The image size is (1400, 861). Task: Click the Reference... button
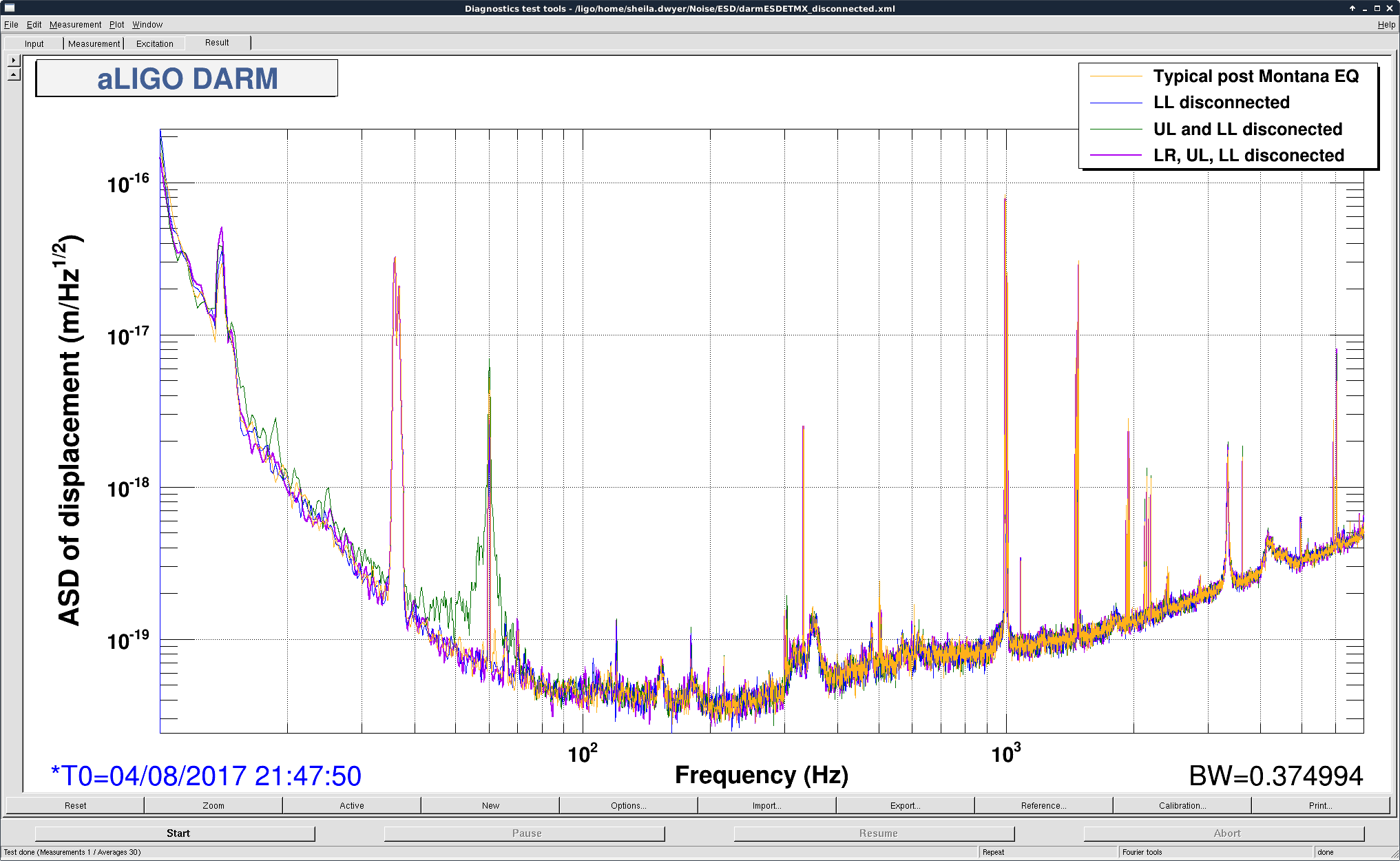1043,805
